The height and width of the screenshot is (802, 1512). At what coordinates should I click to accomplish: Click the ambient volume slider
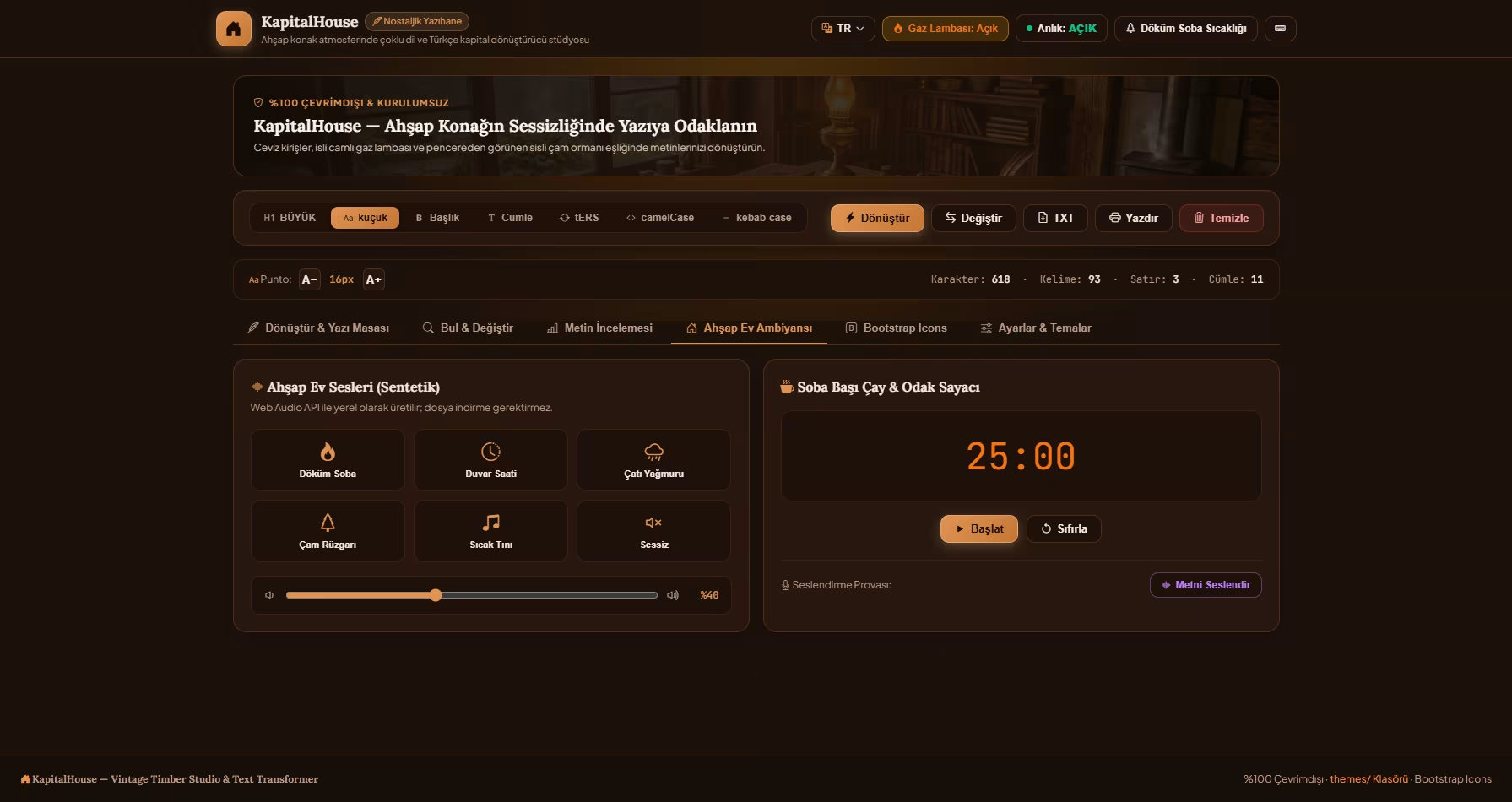click(471, 595)
